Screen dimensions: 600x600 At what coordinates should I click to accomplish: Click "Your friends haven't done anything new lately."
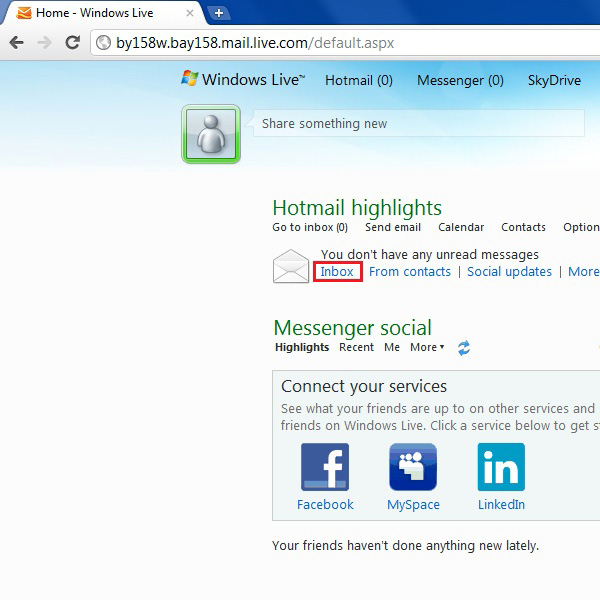(405, 546)
